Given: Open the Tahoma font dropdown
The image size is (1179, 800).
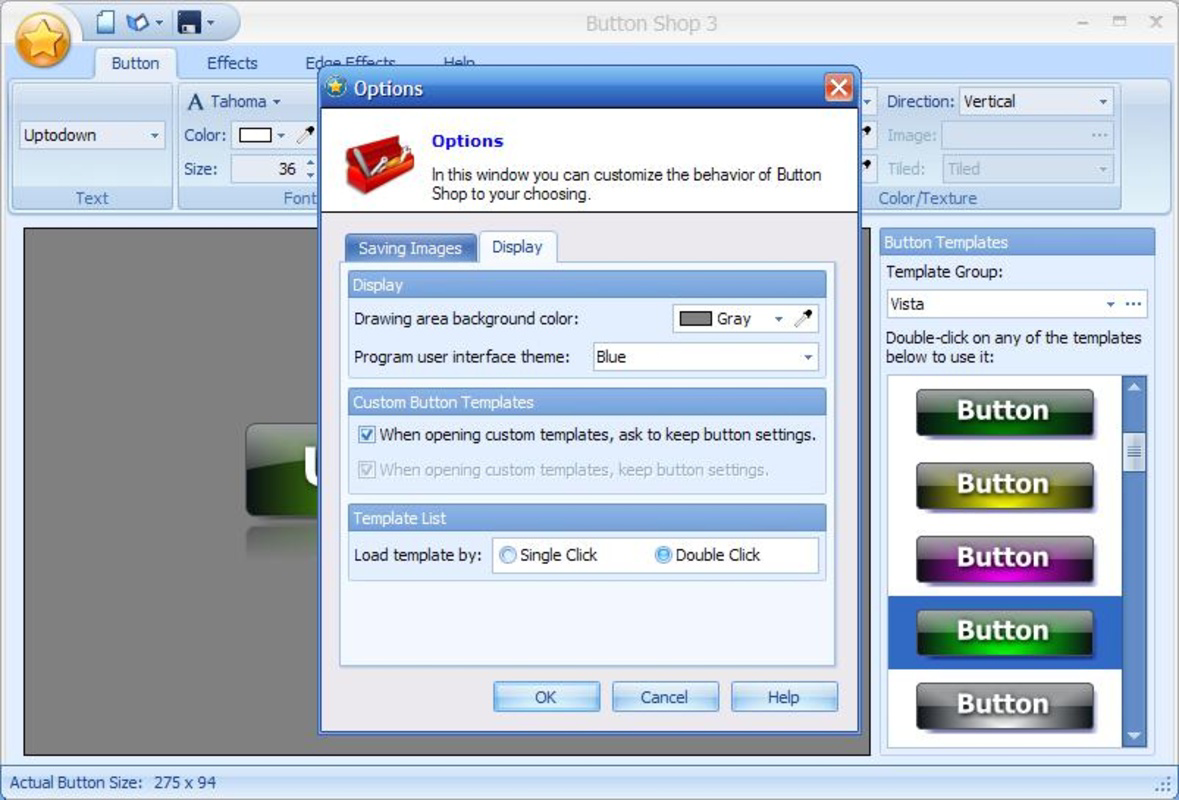Looking at the screenshot, I should tap(277, 102).
